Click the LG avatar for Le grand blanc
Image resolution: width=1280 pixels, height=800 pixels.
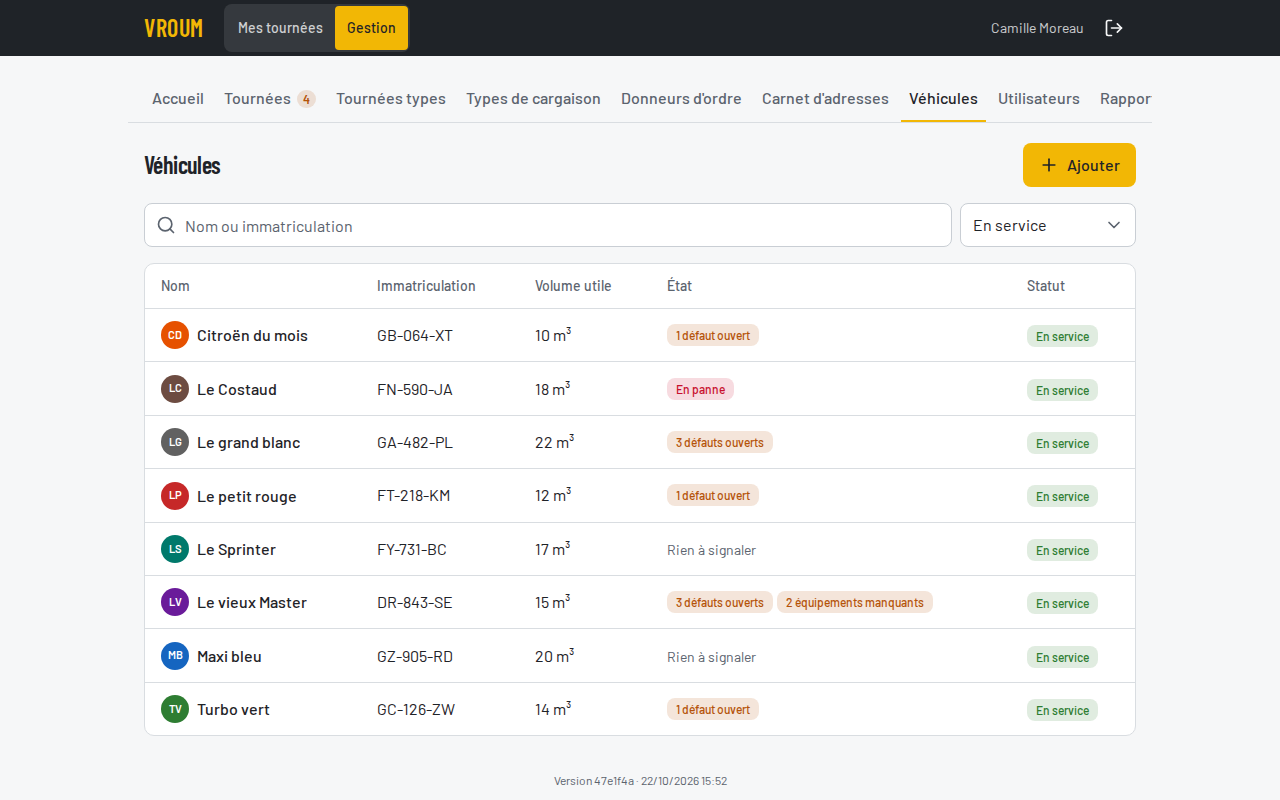pos(175,442)
